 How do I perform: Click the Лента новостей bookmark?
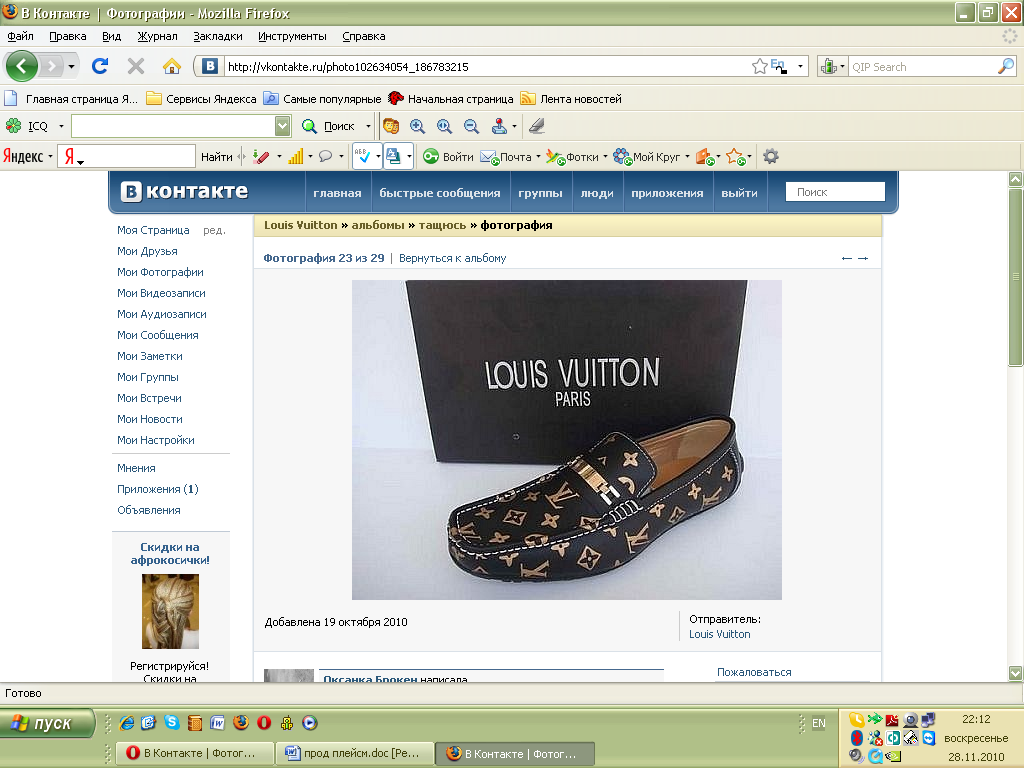571,99
